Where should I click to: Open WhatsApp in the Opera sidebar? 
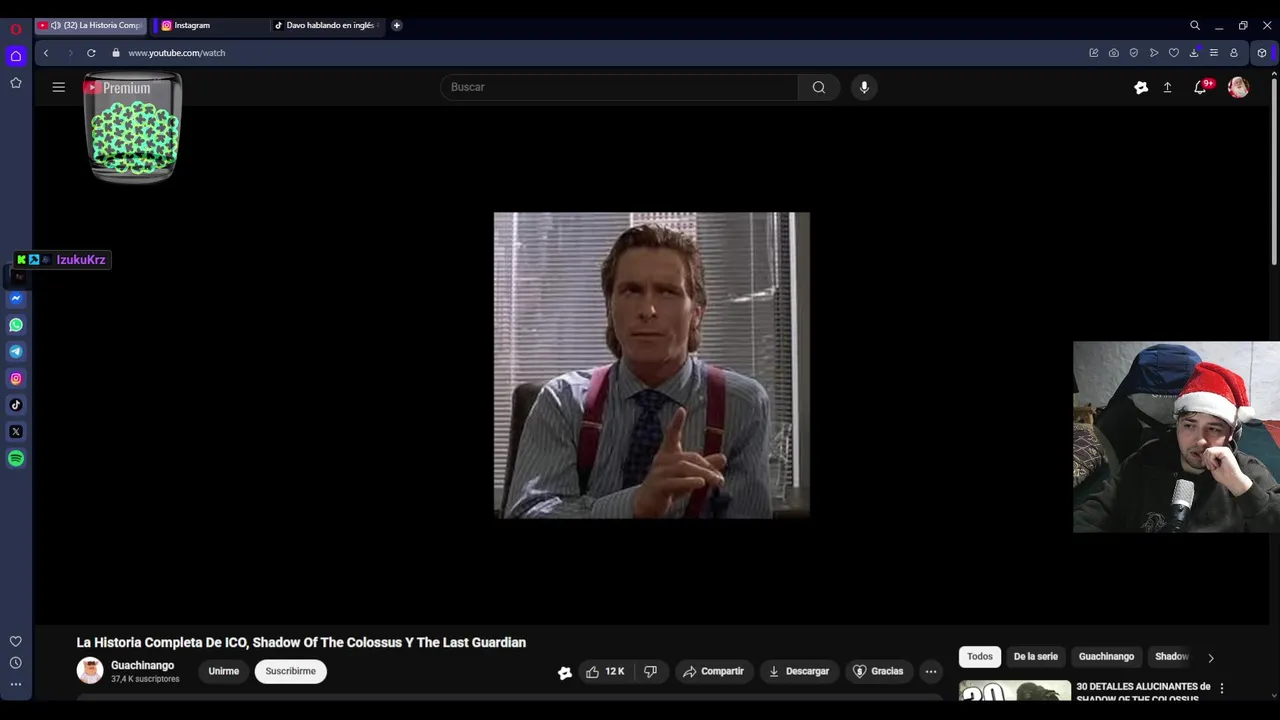[16, 325]
